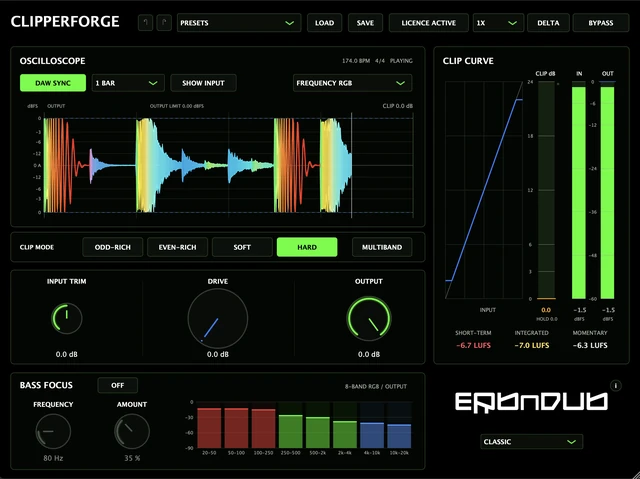Click the 250-500 band bar

(291, 431)
